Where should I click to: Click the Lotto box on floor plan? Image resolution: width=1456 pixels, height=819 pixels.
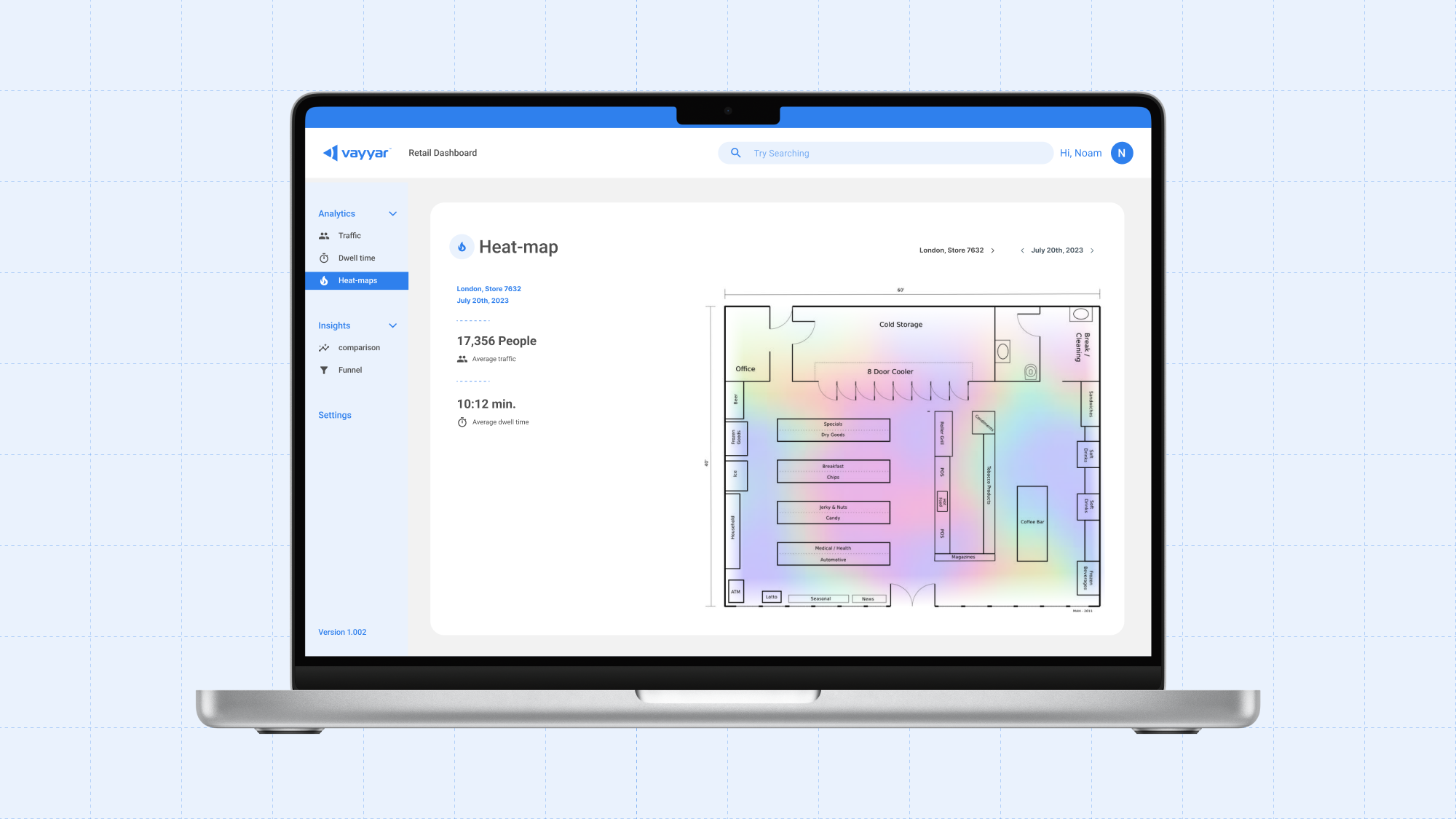tap(772, 597)
